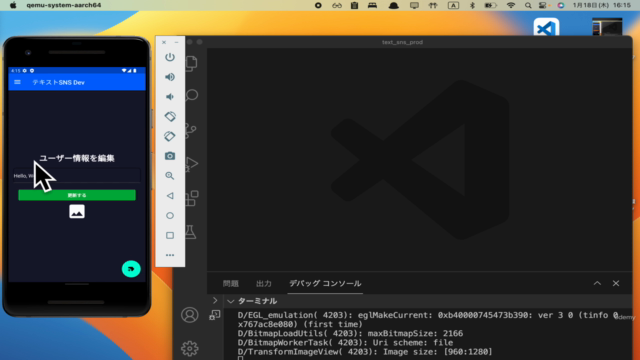Open VS Code Manage gear icon

click(x=189, y=348)
